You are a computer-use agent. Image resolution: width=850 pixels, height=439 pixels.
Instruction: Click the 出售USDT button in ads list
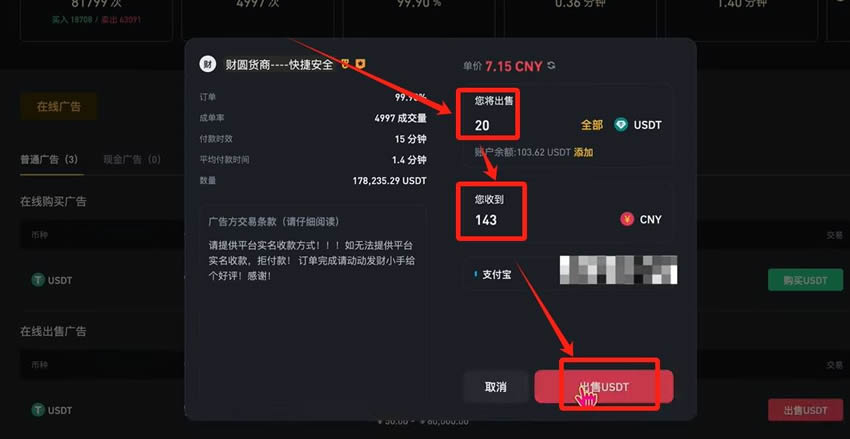coord(805,410)
